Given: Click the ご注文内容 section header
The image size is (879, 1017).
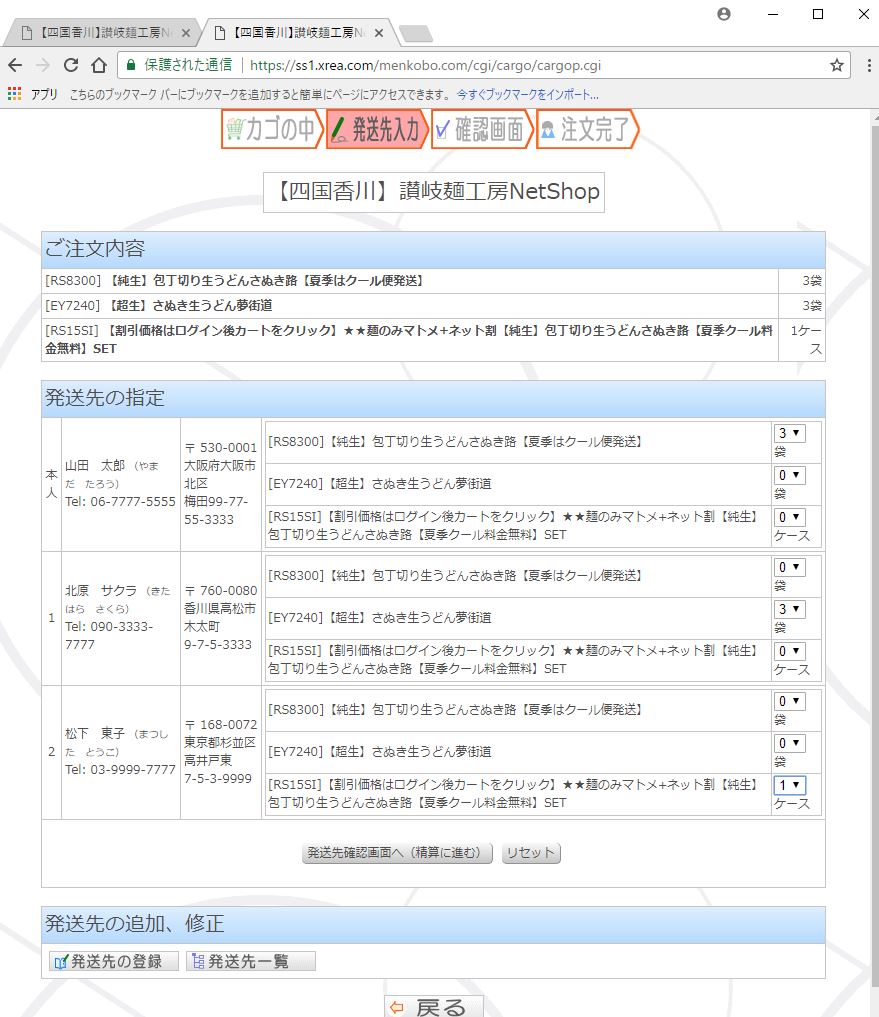Looking at the screenshot, I should [433, 250].
